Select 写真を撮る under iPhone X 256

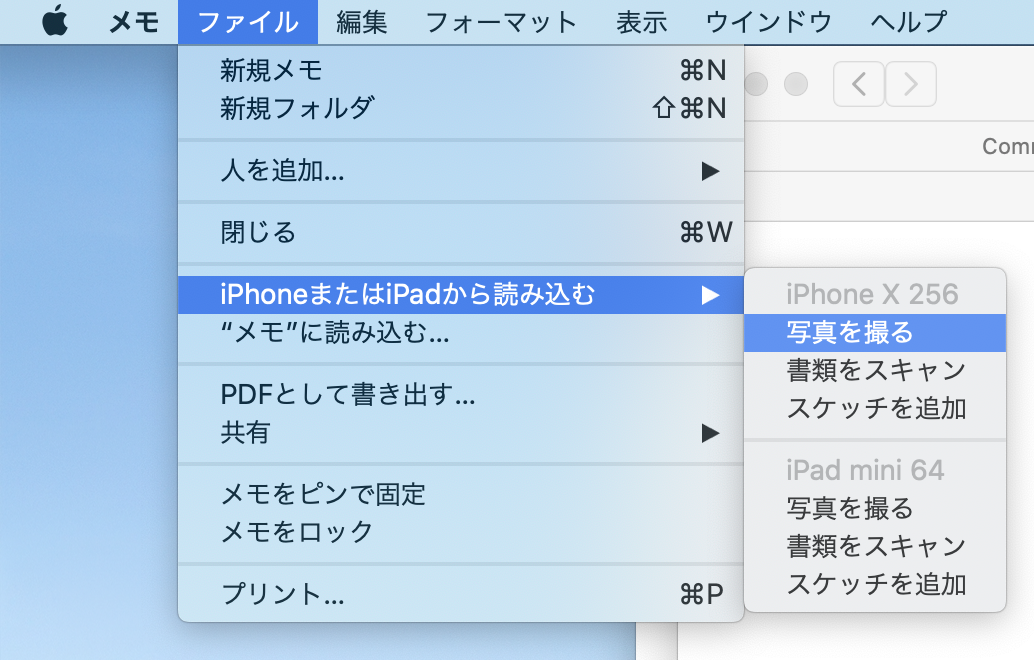(x=875, y=332)
